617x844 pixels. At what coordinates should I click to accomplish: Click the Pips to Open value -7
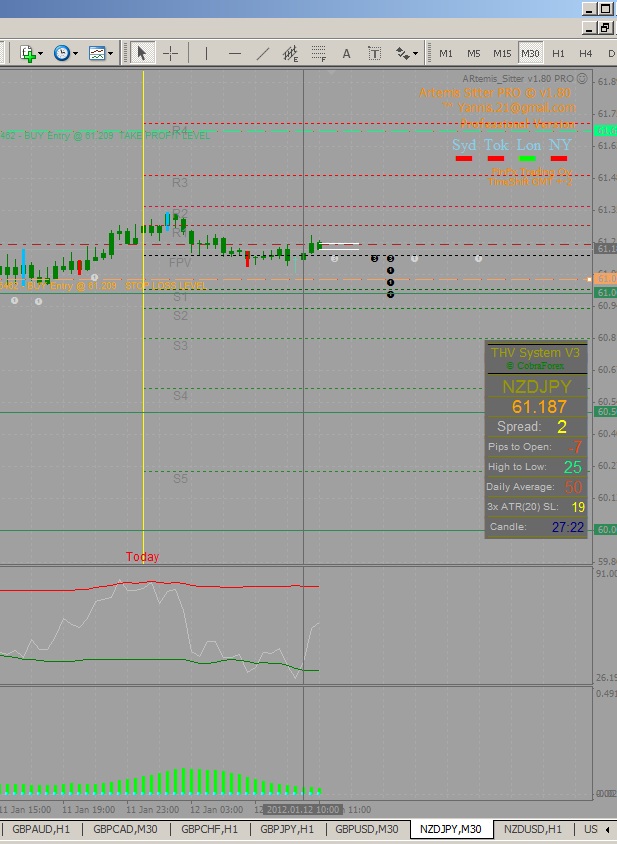pos(575,447)
